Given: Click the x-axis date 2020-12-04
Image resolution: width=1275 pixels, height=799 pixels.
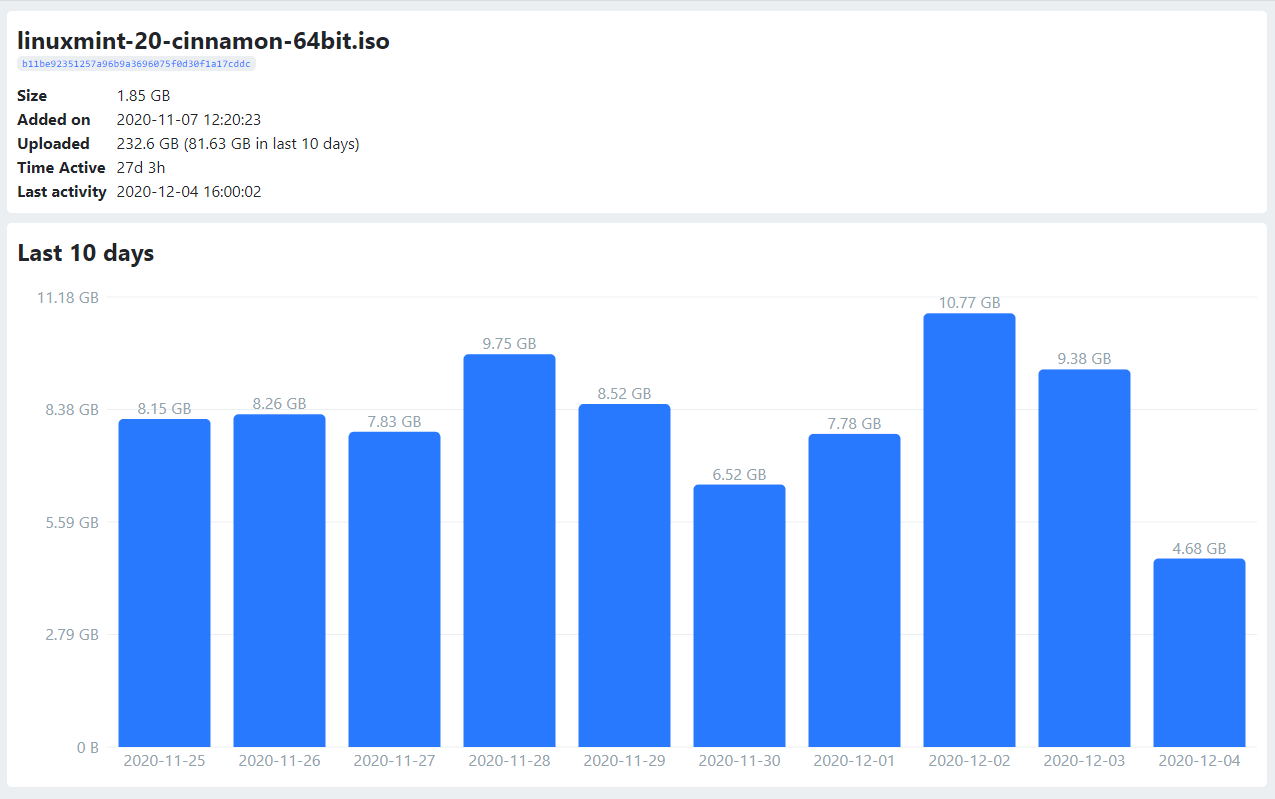Looking at the screenshot, I should (1199, 760).
